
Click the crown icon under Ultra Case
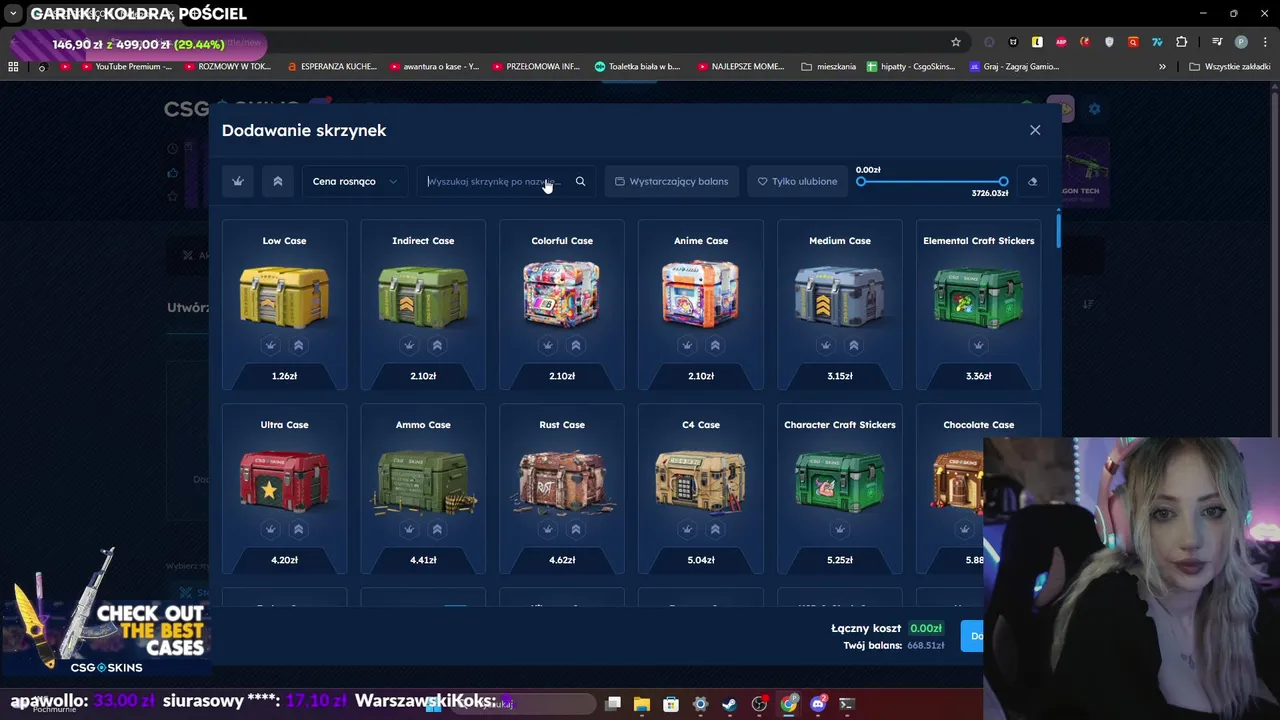pos(270,529)
